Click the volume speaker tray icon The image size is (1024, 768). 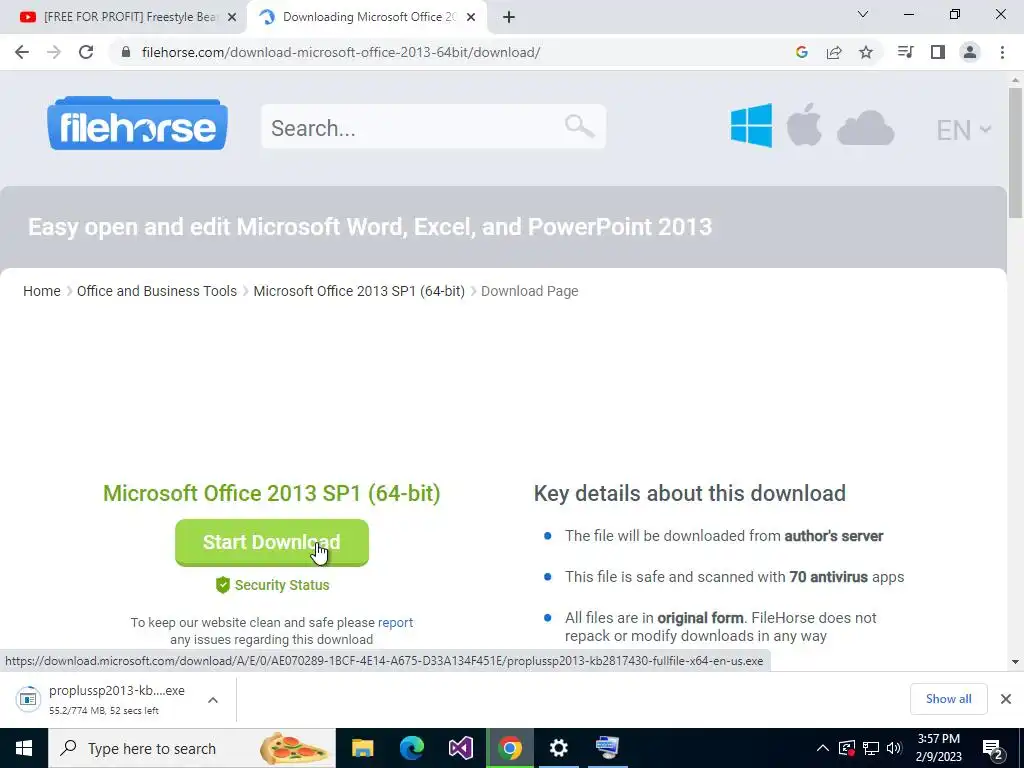894,748
